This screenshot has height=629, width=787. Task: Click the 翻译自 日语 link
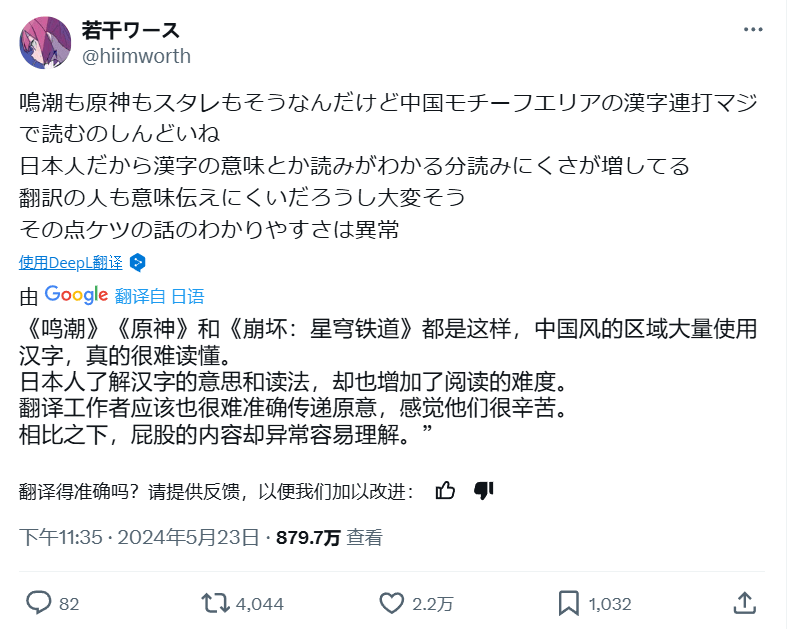[x=159, y=296]
